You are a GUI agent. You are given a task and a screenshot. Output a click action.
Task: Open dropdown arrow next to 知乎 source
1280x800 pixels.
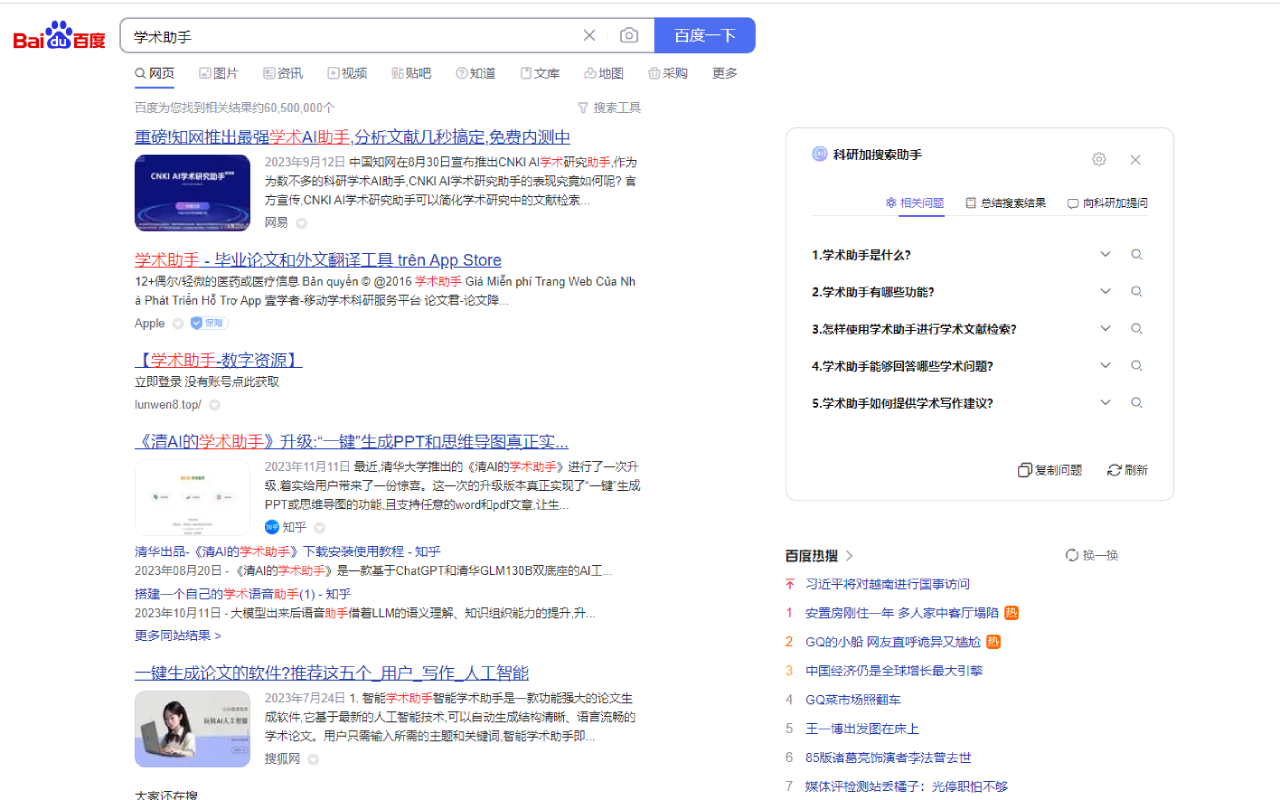(x=319, y=527)
